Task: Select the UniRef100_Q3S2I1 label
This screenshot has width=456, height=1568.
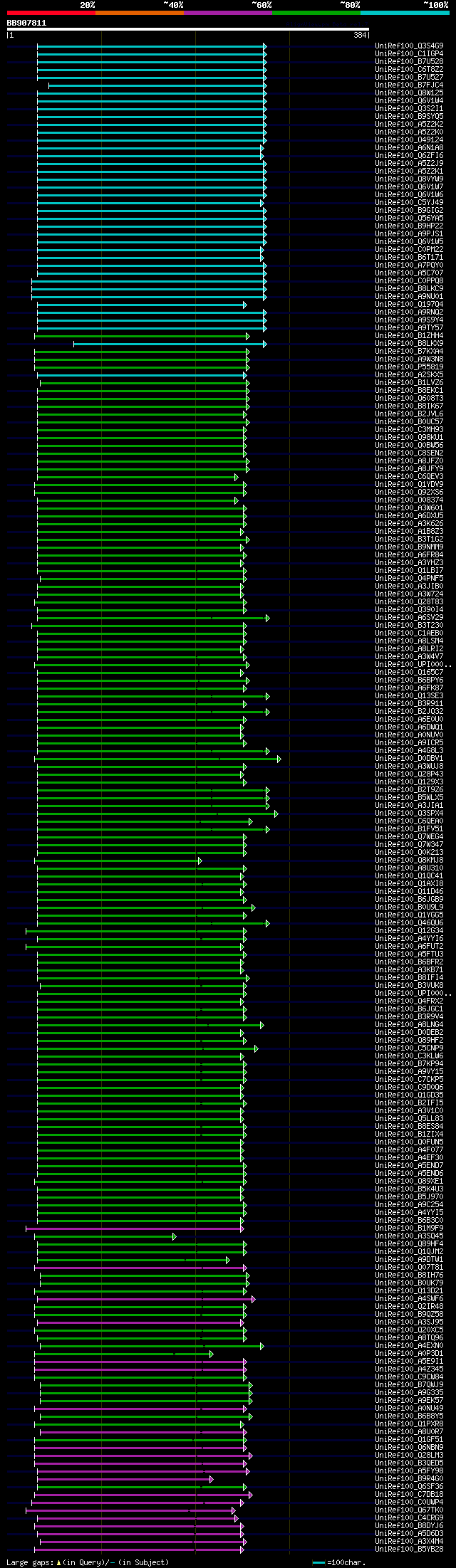Action: click(409, 109)
